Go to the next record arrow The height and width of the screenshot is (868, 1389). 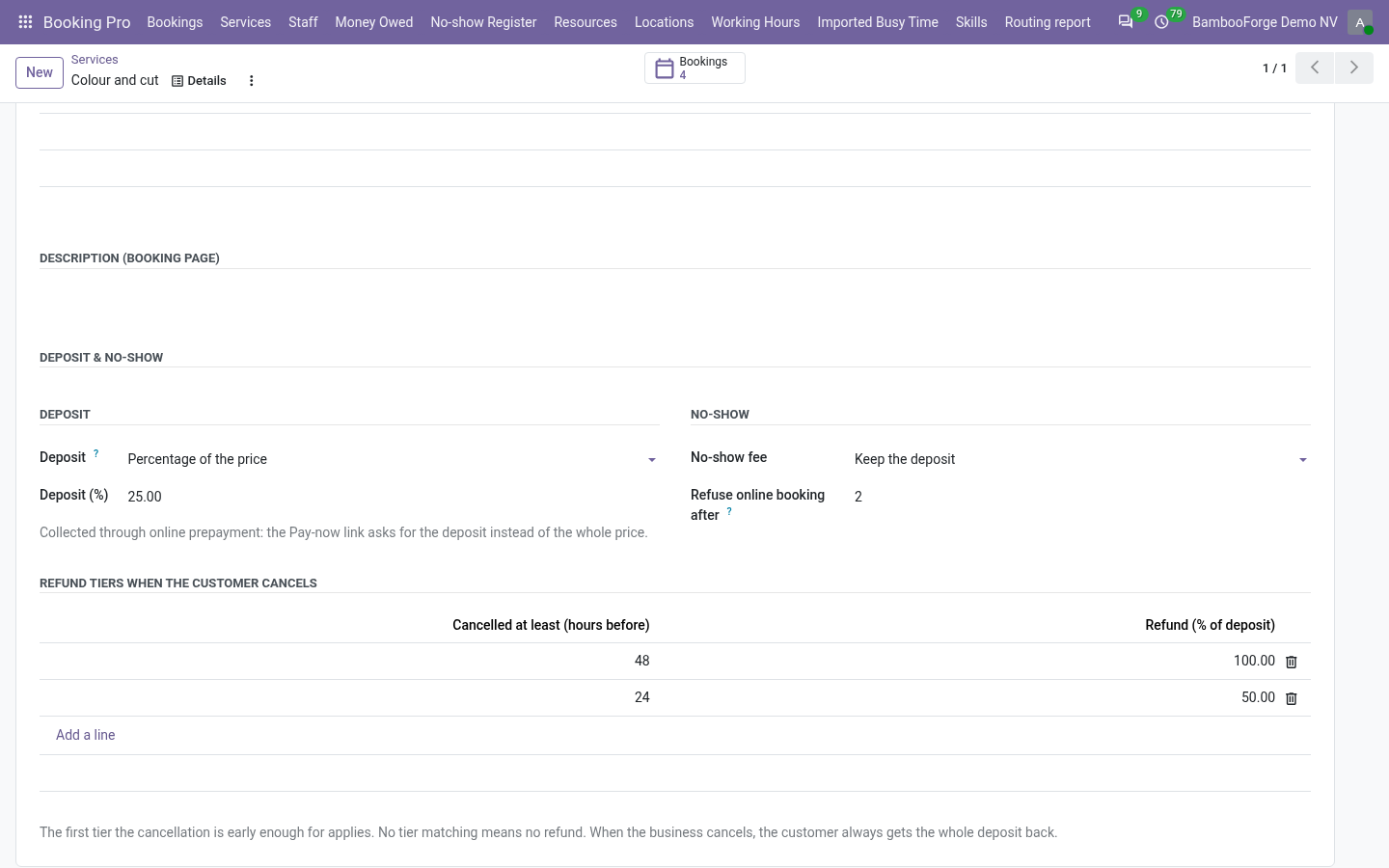(1353, 68)
